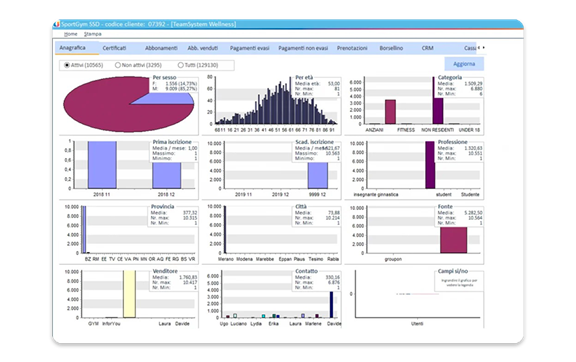This screenshot has width=576, height=362.
Task: Open the Stampa menu
Action: point(93,34)
